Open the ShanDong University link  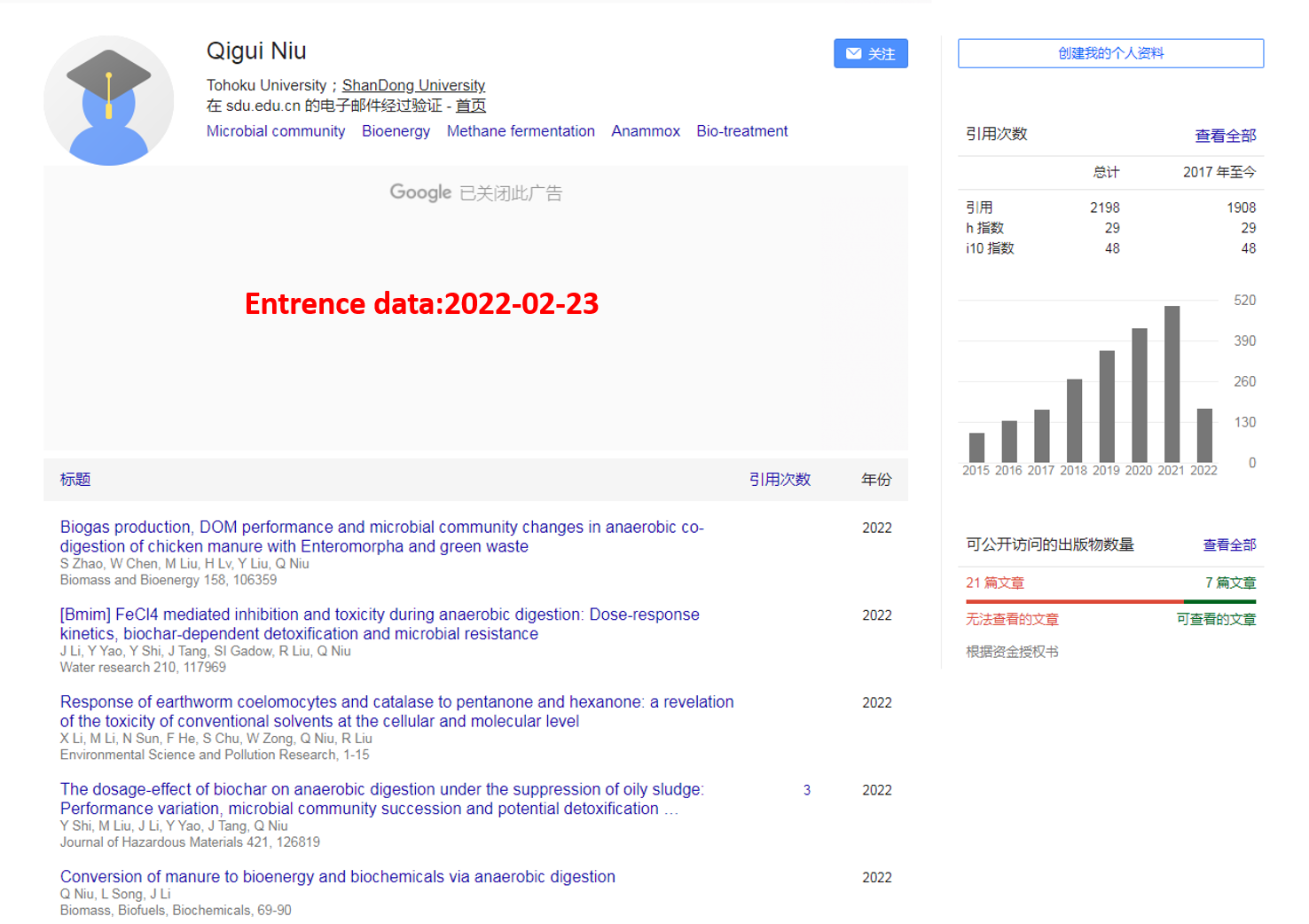413,85
